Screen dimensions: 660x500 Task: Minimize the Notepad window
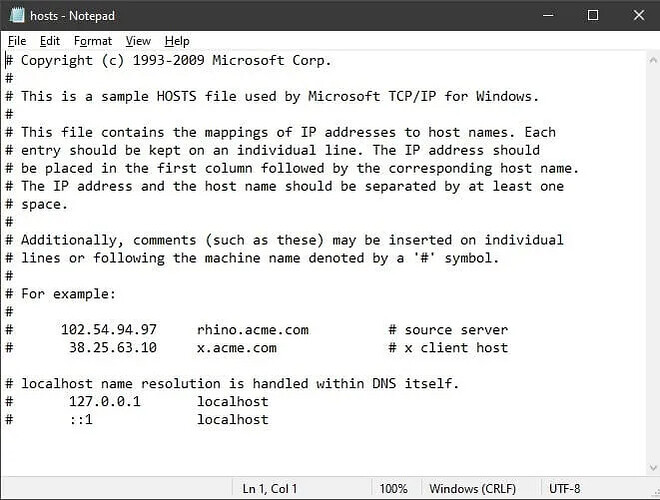pyautogui.click(x=548, y=15)
